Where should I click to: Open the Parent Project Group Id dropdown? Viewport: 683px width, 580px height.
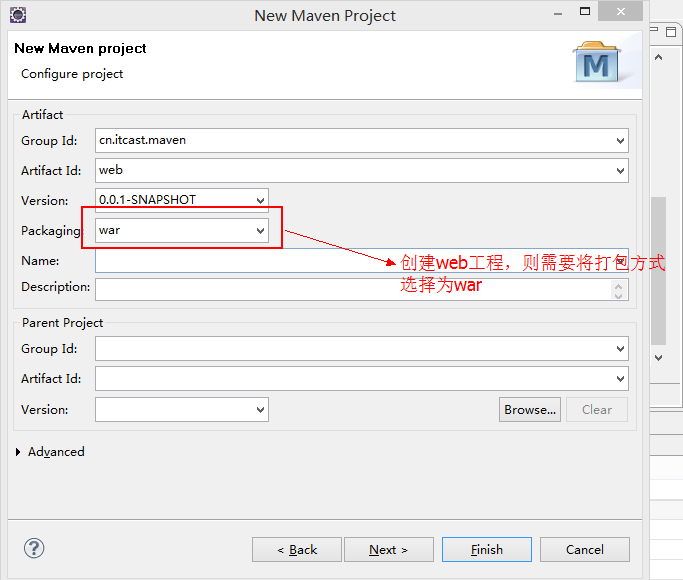pyautogui.click(x=621, y=349)
